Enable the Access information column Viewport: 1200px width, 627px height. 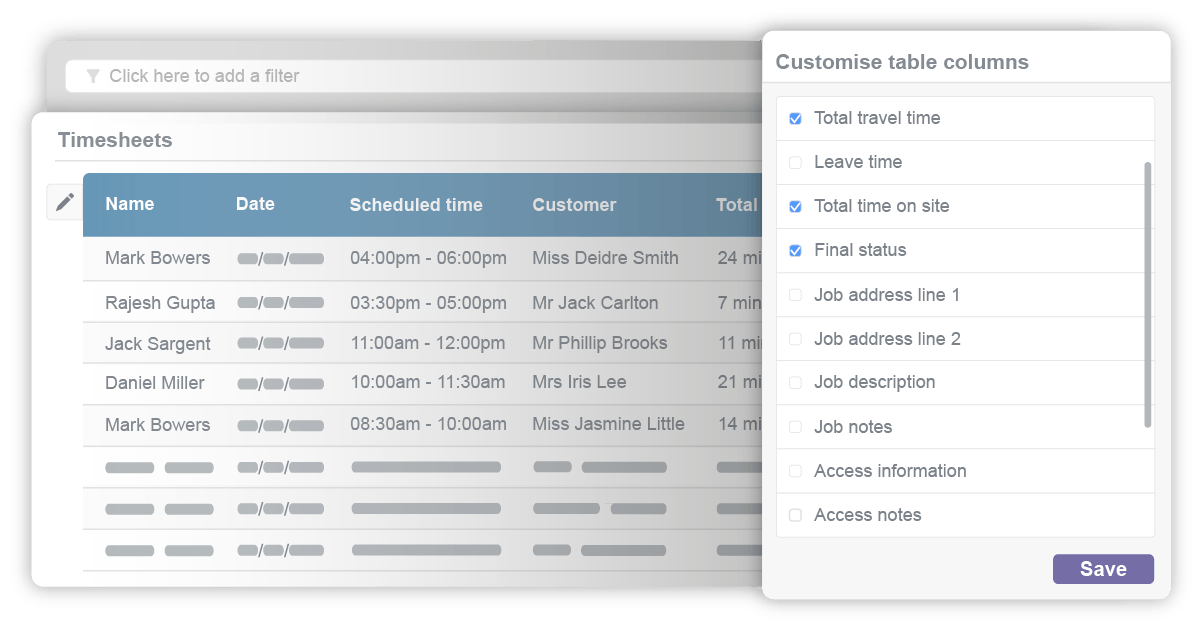click(795, 470)
